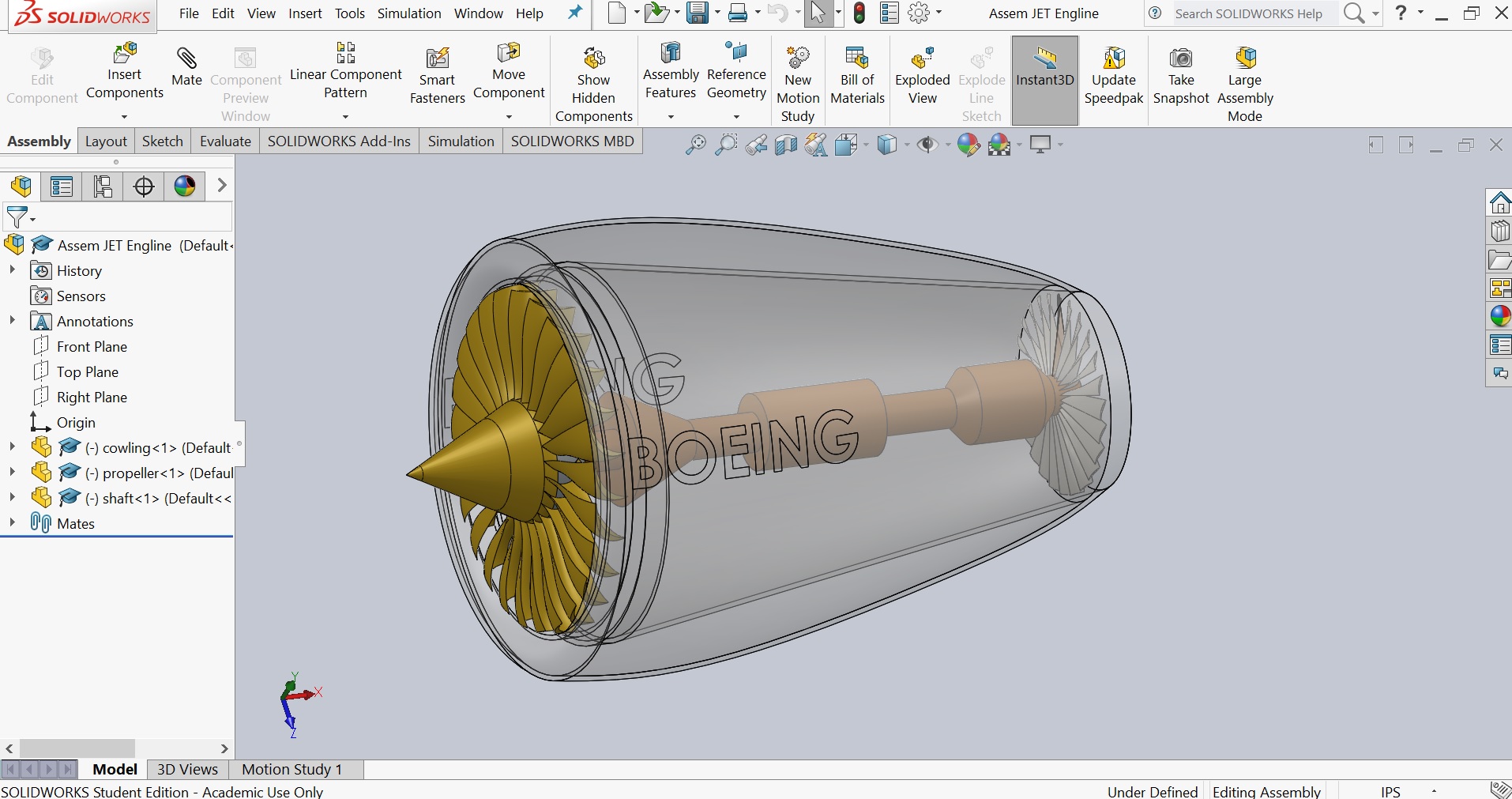Insert a Bill of Materials
The image size is (1512, 799).
click(857, 76)
